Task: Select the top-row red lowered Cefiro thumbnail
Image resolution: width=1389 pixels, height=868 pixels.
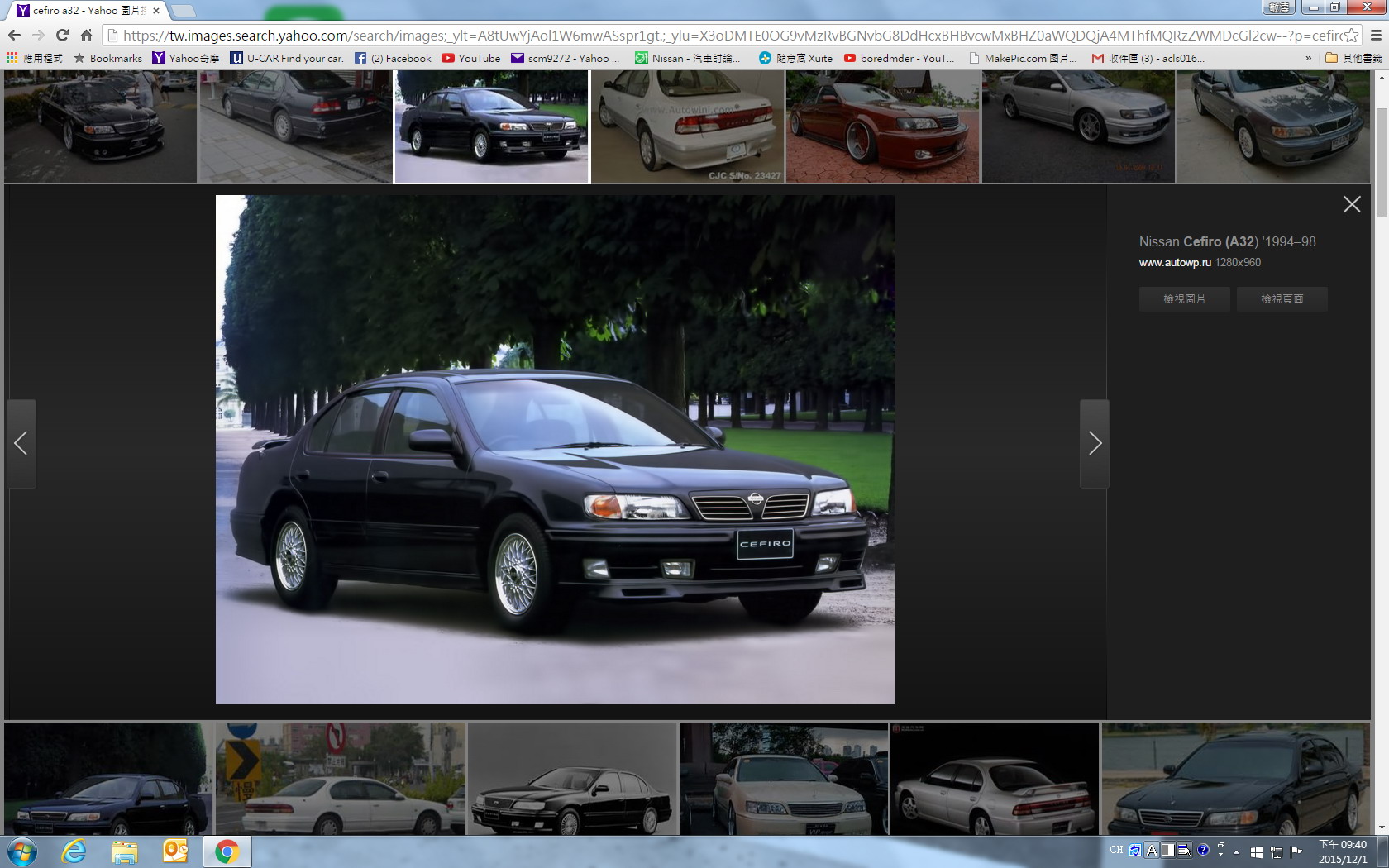Action: point(882,126)
